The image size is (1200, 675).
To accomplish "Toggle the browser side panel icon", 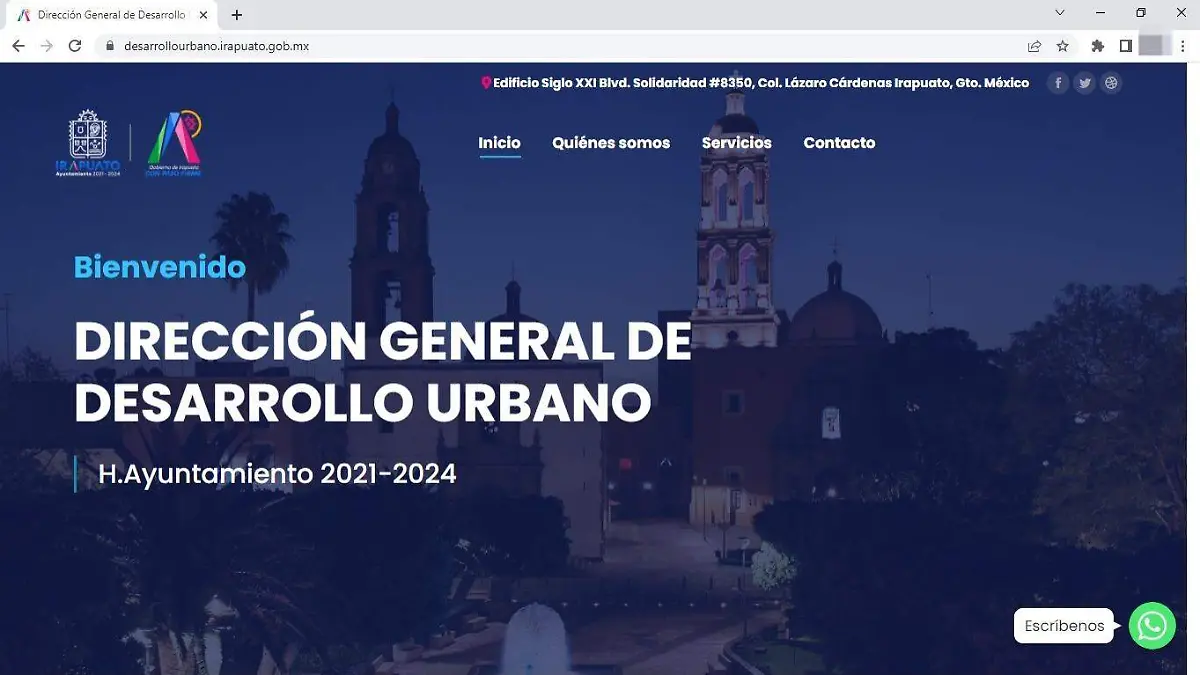I will (1127, 45).
